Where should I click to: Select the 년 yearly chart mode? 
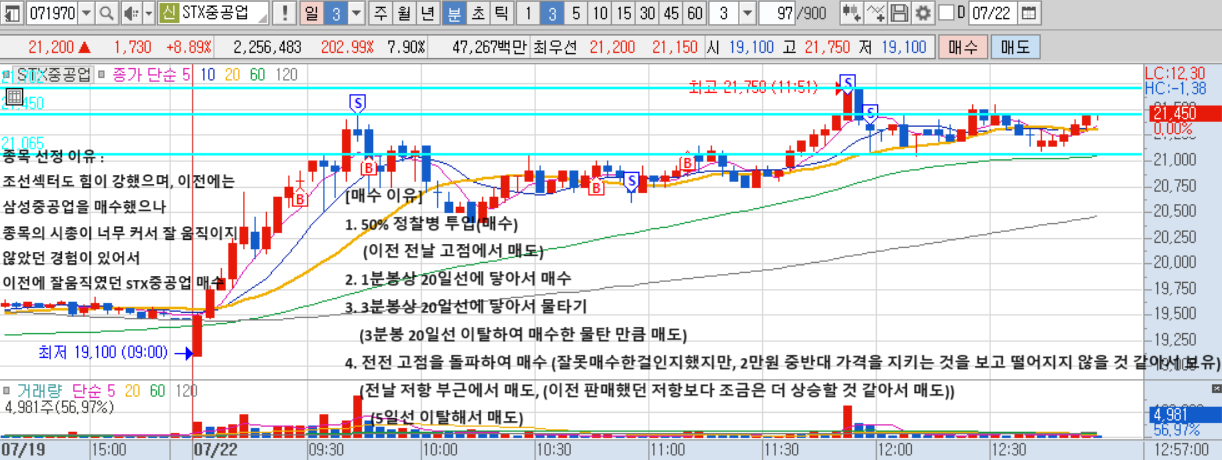(x=427, y=14)
